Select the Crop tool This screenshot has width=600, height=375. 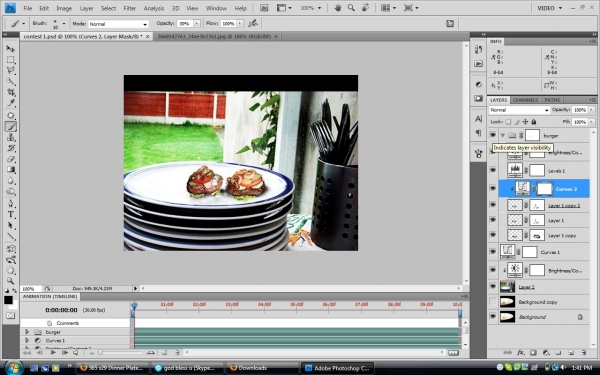click(x=11, y=92)
